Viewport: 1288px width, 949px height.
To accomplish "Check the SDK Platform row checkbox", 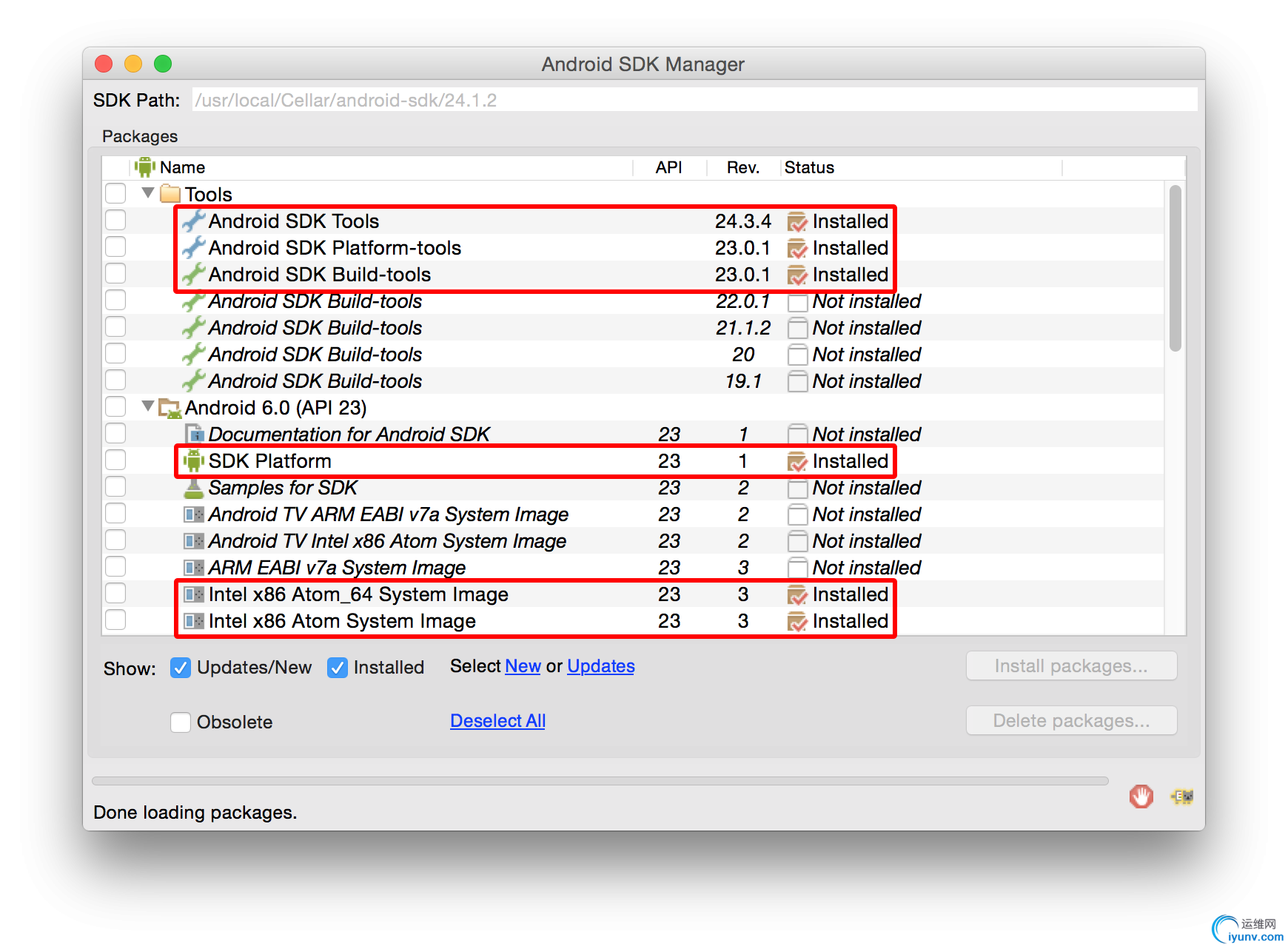I will 115,460.
